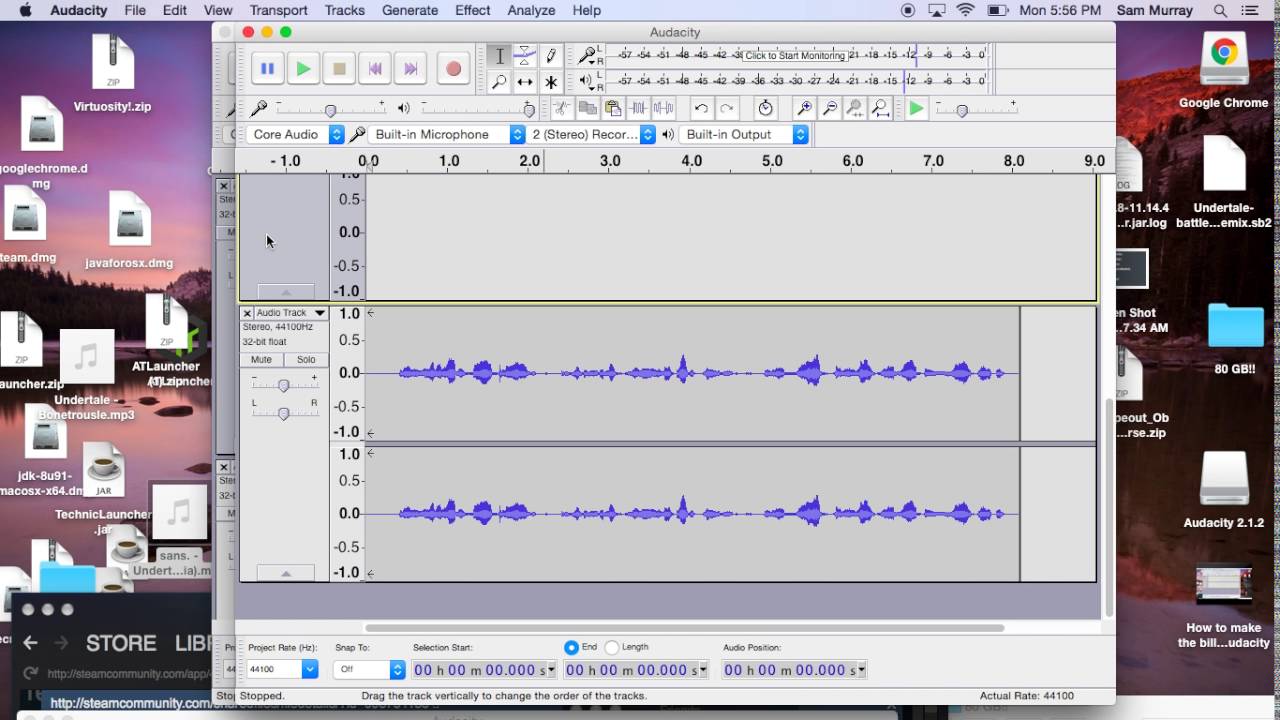Click the Zoom In magnifier icon
This screenshot has height=720, width=1280.
804,108
